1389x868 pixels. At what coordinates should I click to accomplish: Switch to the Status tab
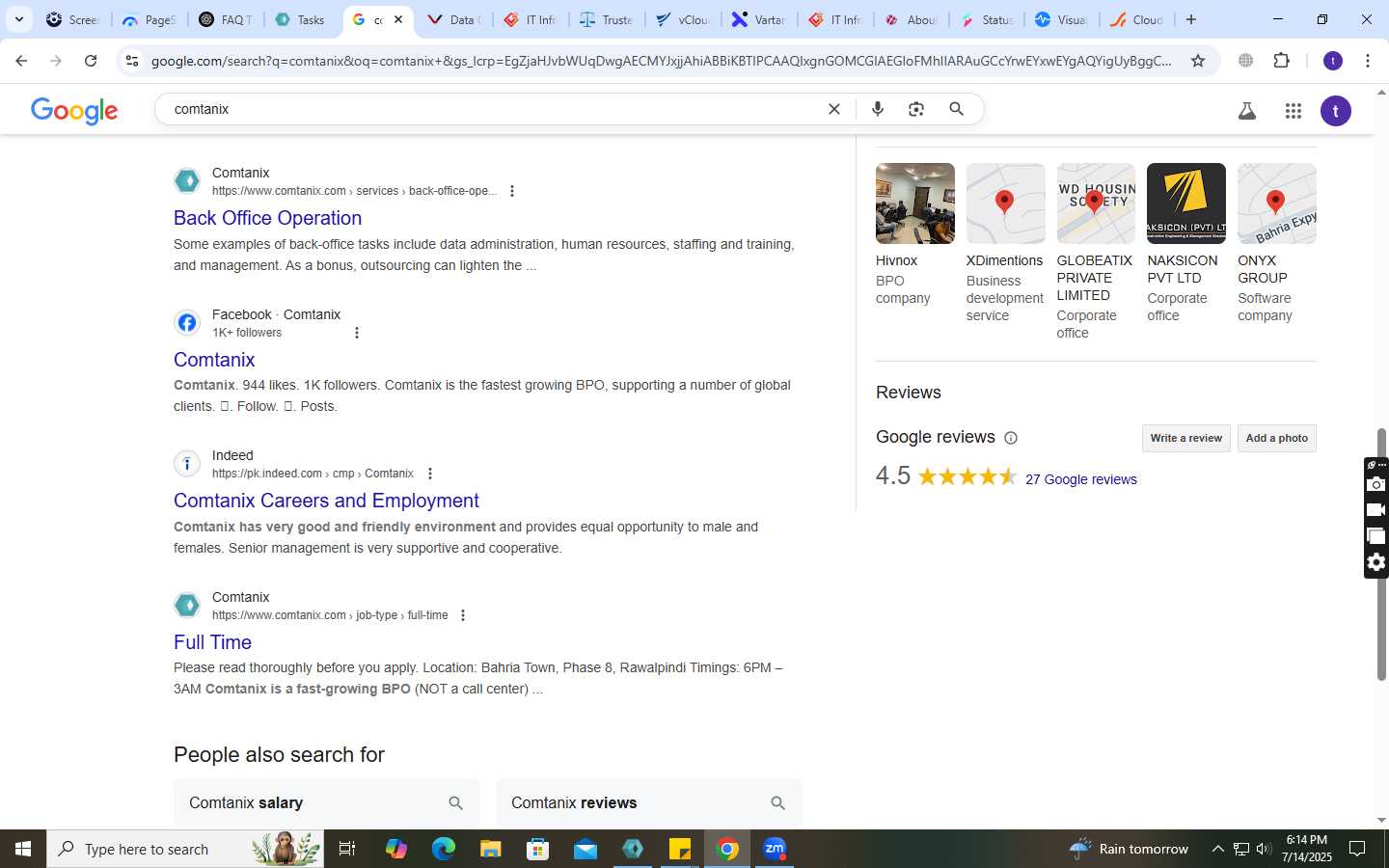coord(986,19)
